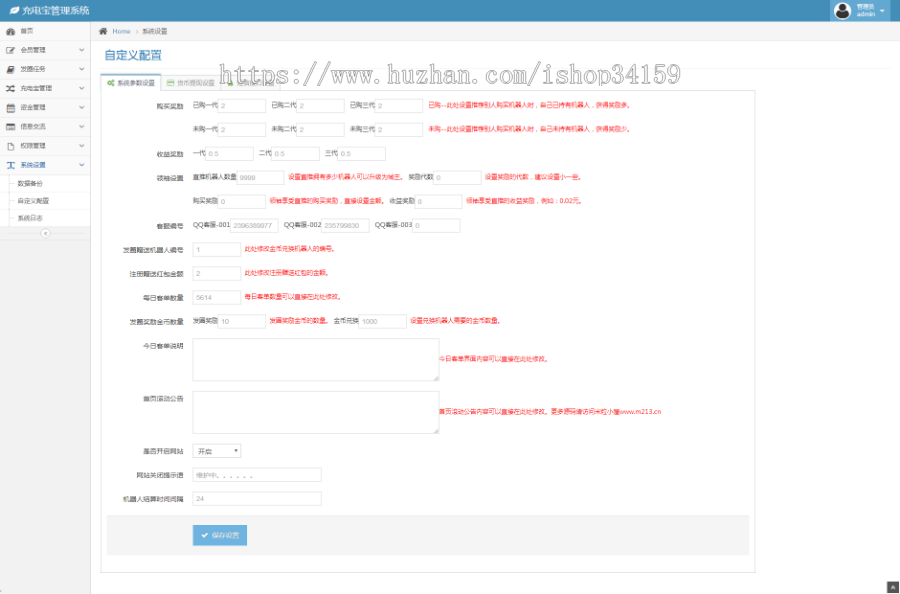This screenshot has height=594, width=900.
Task: Expand the 资金管理 menu chevron
Action: [x=82, y=107]
